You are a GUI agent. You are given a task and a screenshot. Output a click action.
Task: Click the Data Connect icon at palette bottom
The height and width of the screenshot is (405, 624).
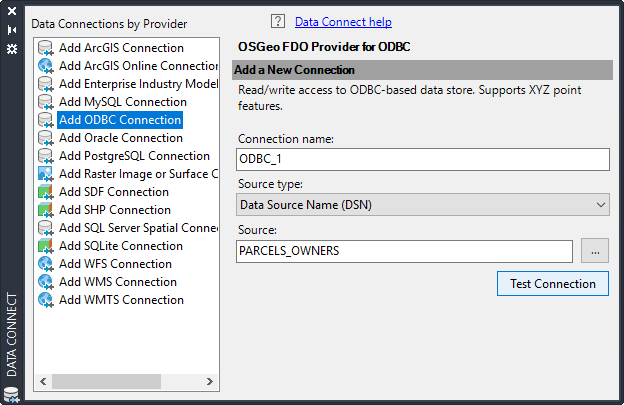pos(12,394)
